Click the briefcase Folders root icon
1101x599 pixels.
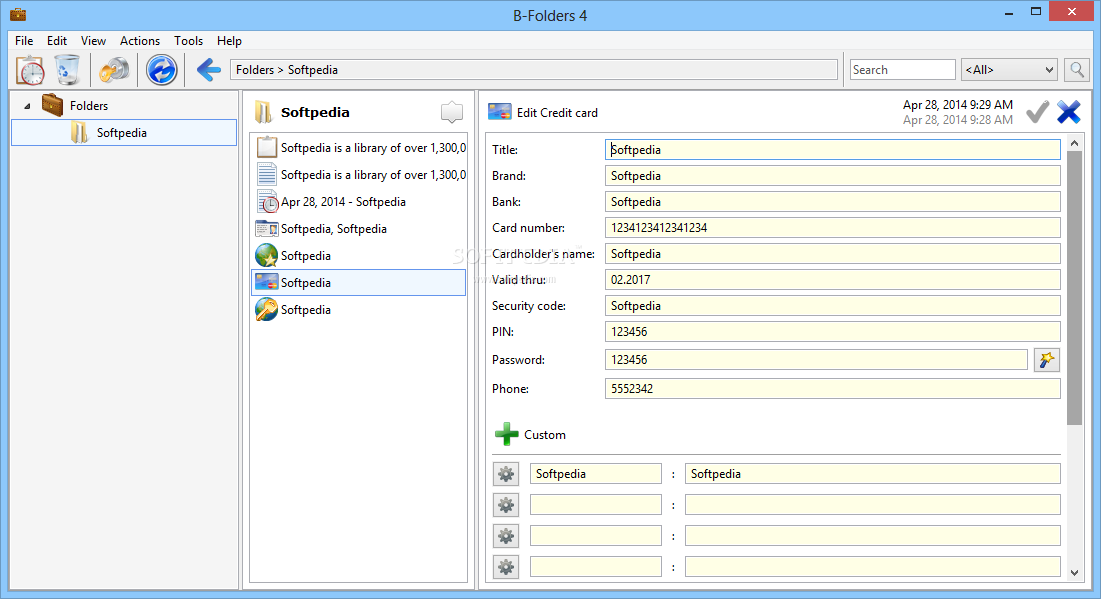53,105
